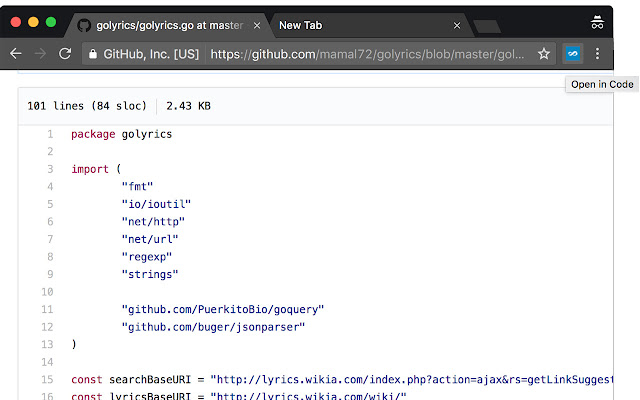Click line number 3

point(50,169)
